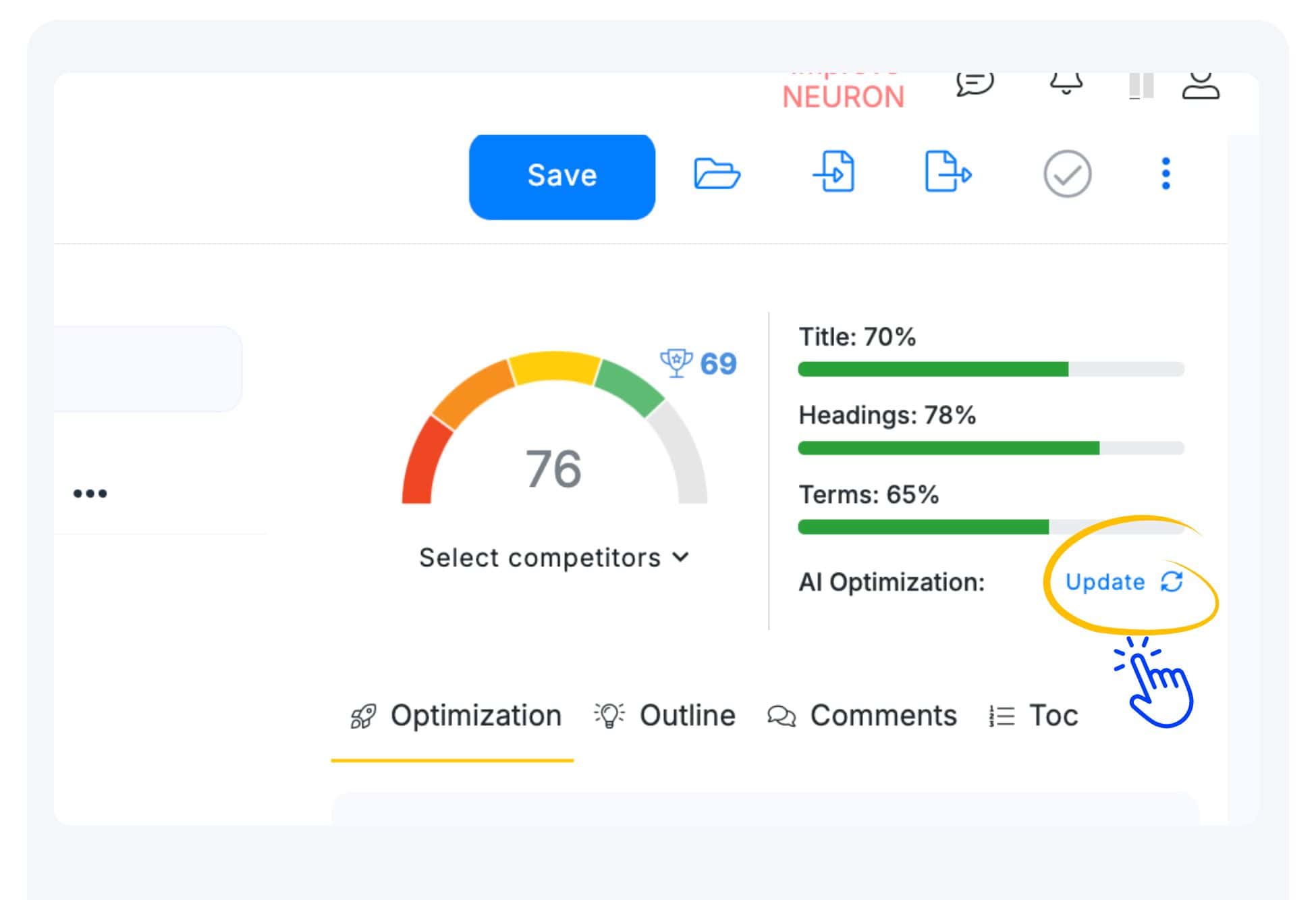The height and width of the screenshot is (900, 1316).
Task: Click the user profile icon
Action: tap(1201, 86)
